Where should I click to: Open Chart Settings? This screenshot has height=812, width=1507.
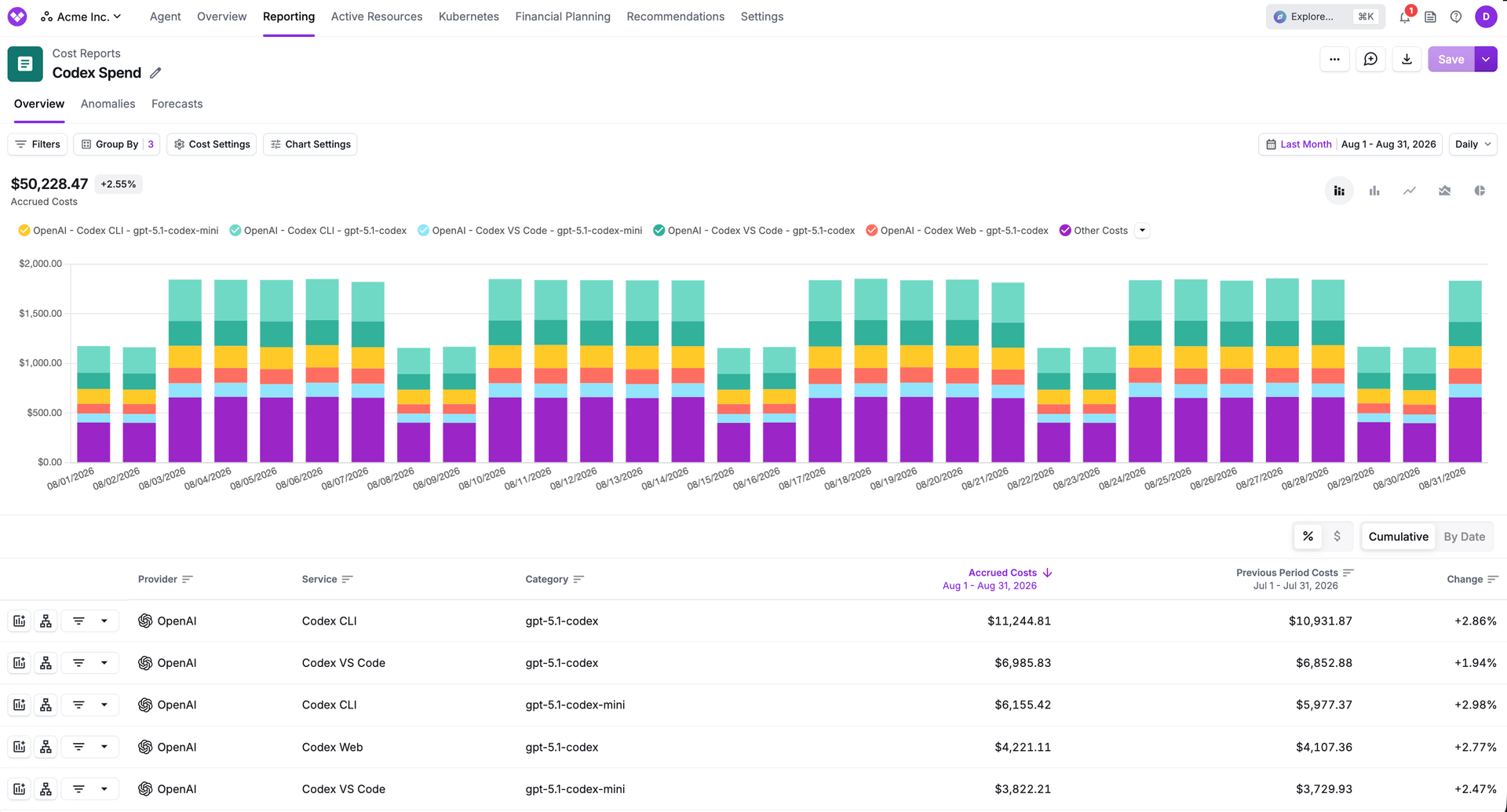tap(310, 144)
